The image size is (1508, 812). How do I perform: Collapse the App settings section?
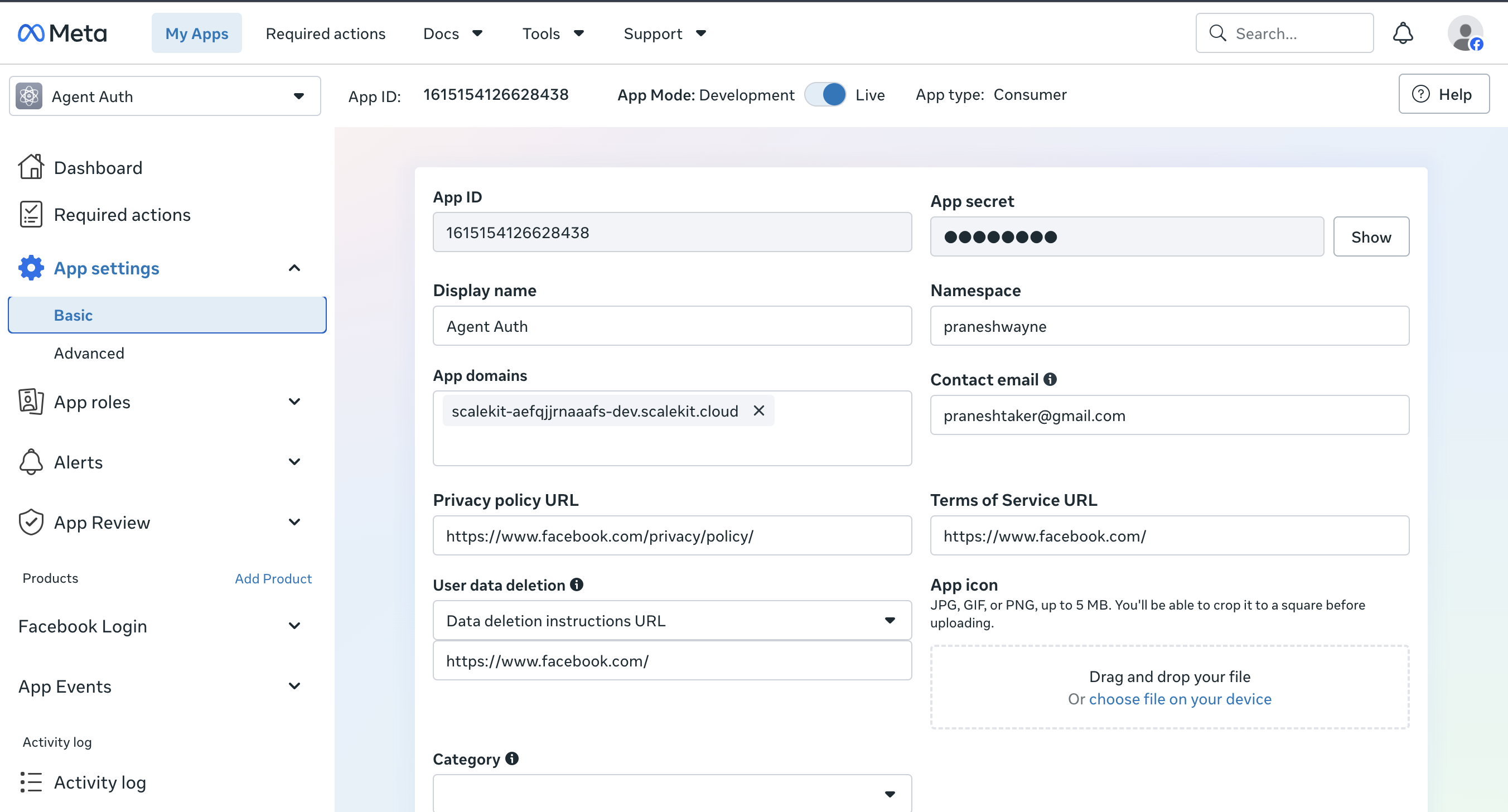pos(294,268)
